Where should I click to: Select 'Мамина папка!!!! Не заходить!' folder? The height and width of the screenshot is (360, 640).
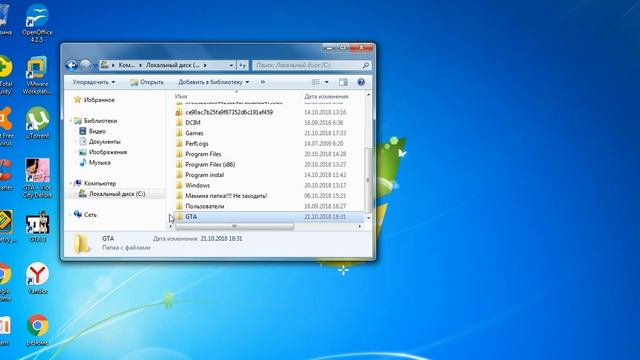(x=226, y=196)
